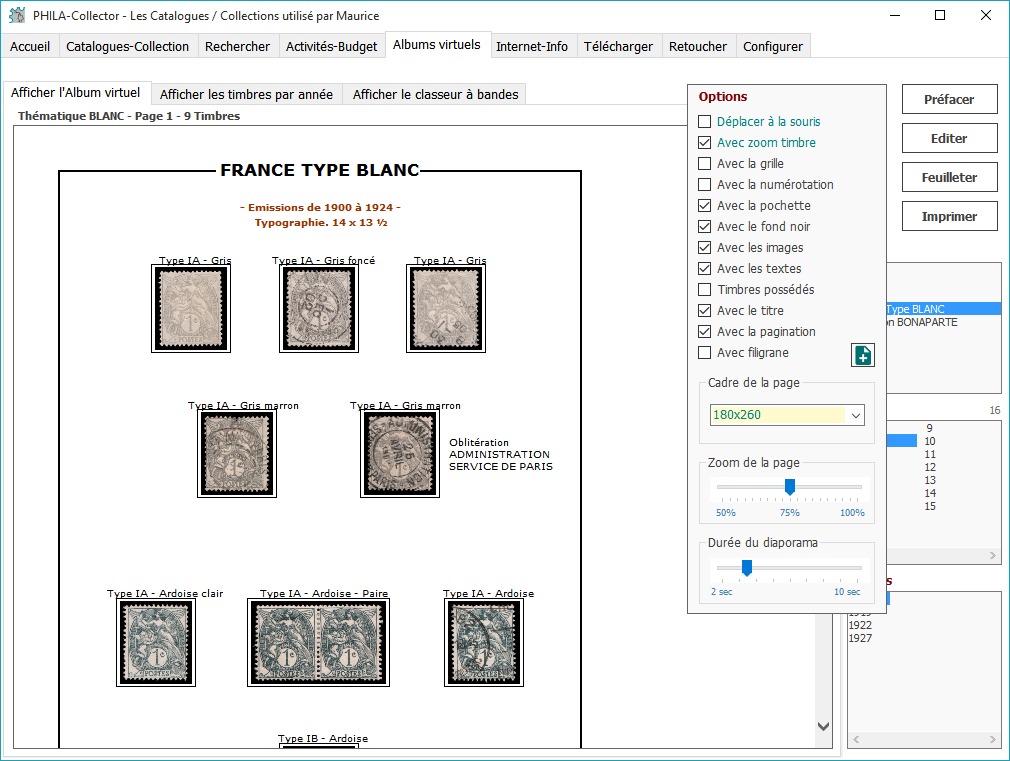This screenshot has height=761, width=1010.
Task: Check the Timbres possédés box
Action: 705,290
